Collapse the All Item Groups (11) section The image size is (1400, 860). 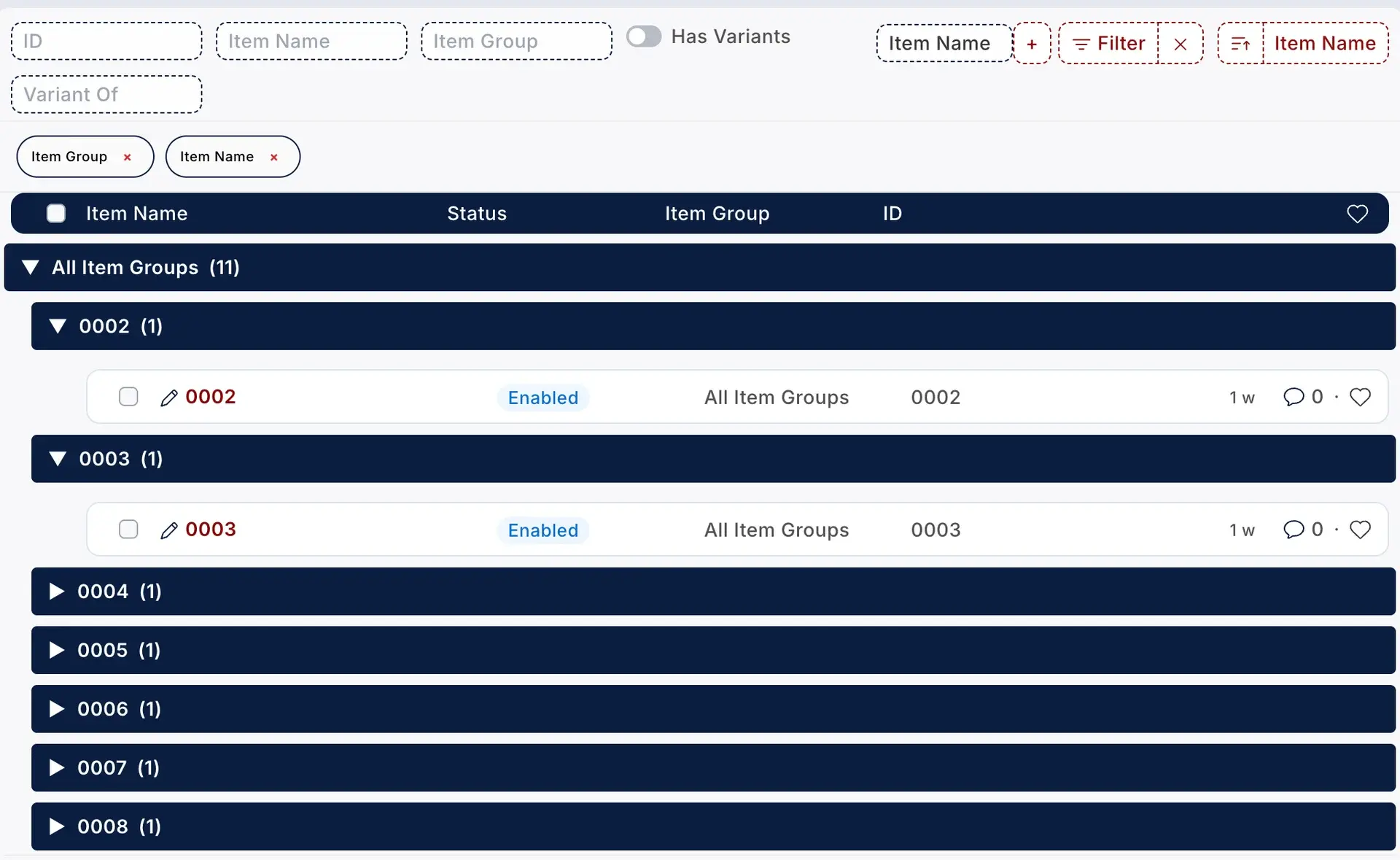click(30, 268)
